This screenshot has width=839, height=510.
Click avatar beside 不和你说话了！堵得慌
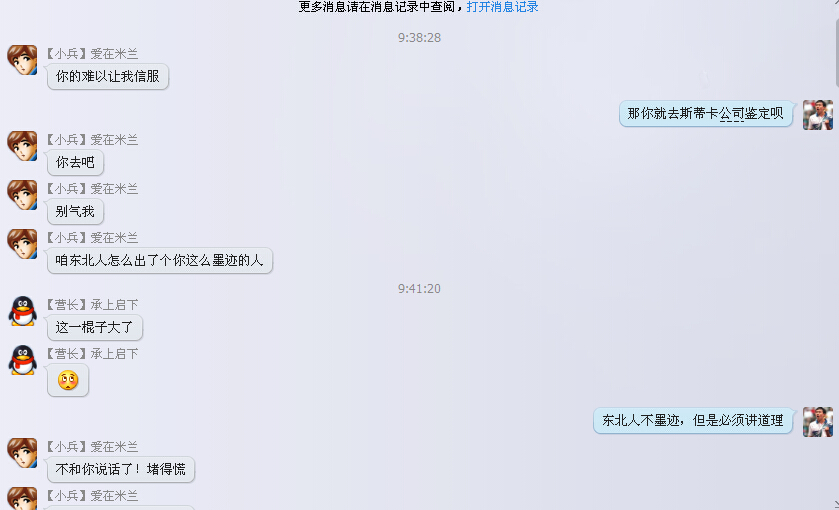[x=22, y=453]
